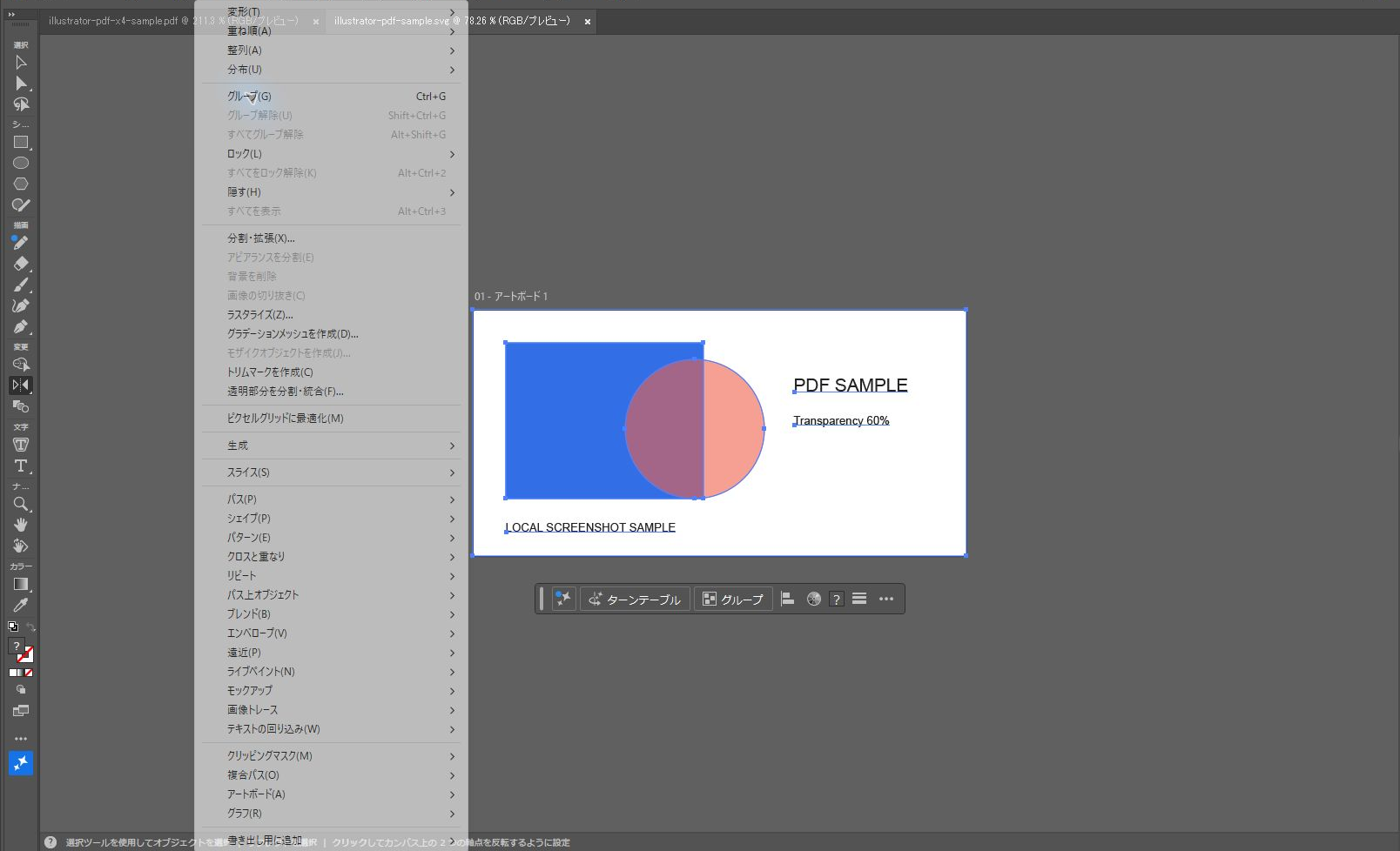Click the blue sparkle generative button in toolbar

click(x=21, y=763)
